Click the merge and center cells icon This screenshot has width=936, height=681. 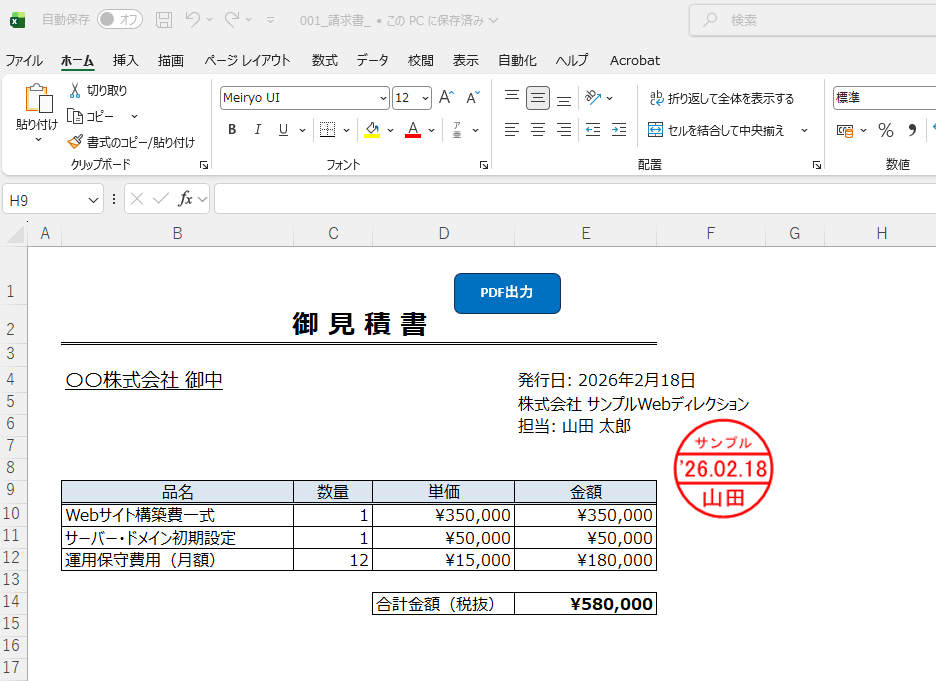coord(656,130)
